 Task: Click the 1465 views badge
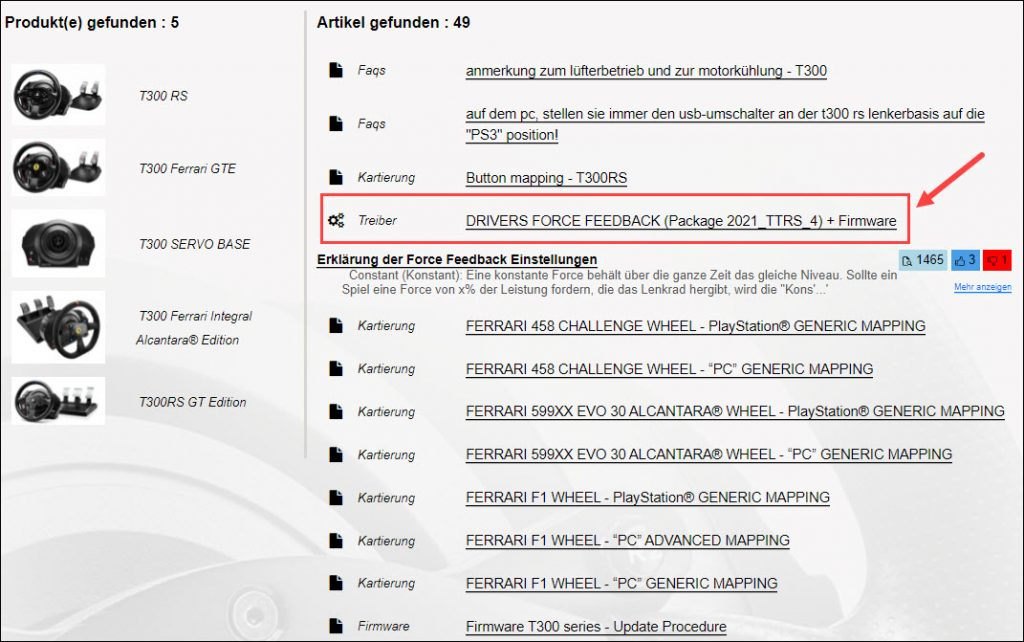point(923,260)
